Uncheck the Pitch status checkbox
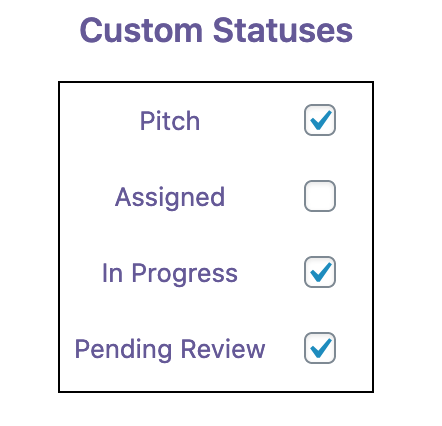Screen dimensions: 442x426 320,120
